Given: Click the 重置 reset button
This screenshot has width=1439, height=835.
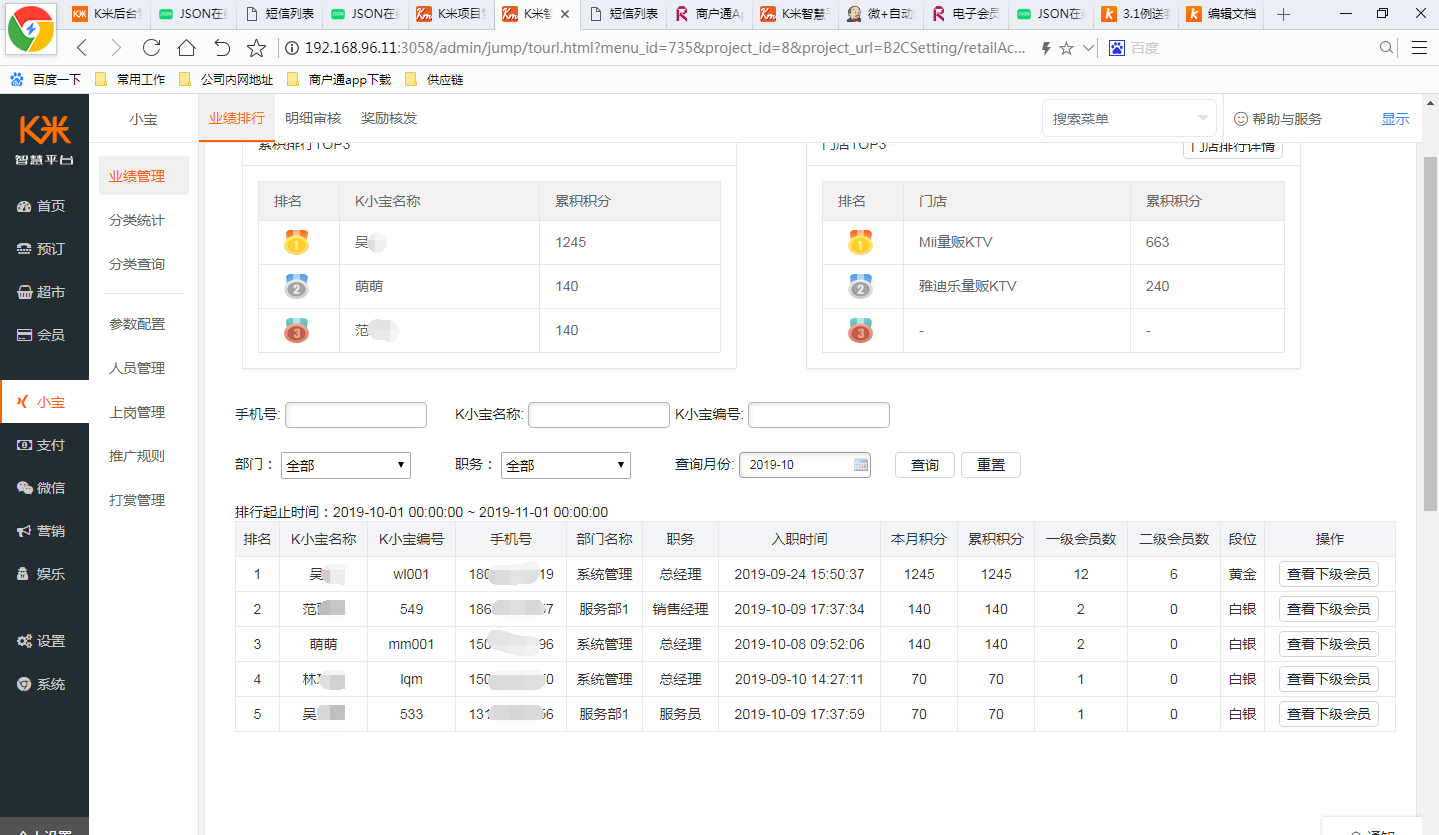Looking at the screenshot, I should (991, 465).
